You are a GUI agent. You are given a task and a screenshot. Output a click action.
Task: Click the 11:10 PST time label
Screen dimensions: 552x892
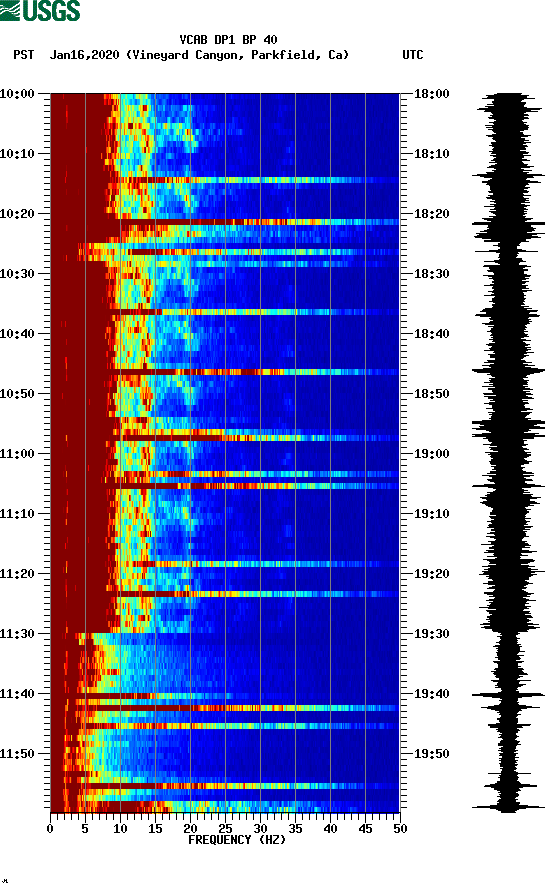[x=17, y=514]
